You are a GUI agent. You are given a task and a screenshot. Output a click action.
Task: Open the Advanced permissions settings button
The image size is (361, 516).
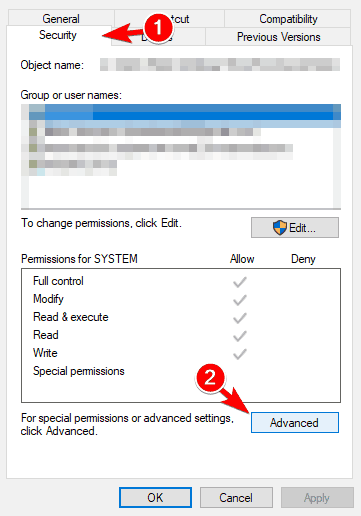295,423
